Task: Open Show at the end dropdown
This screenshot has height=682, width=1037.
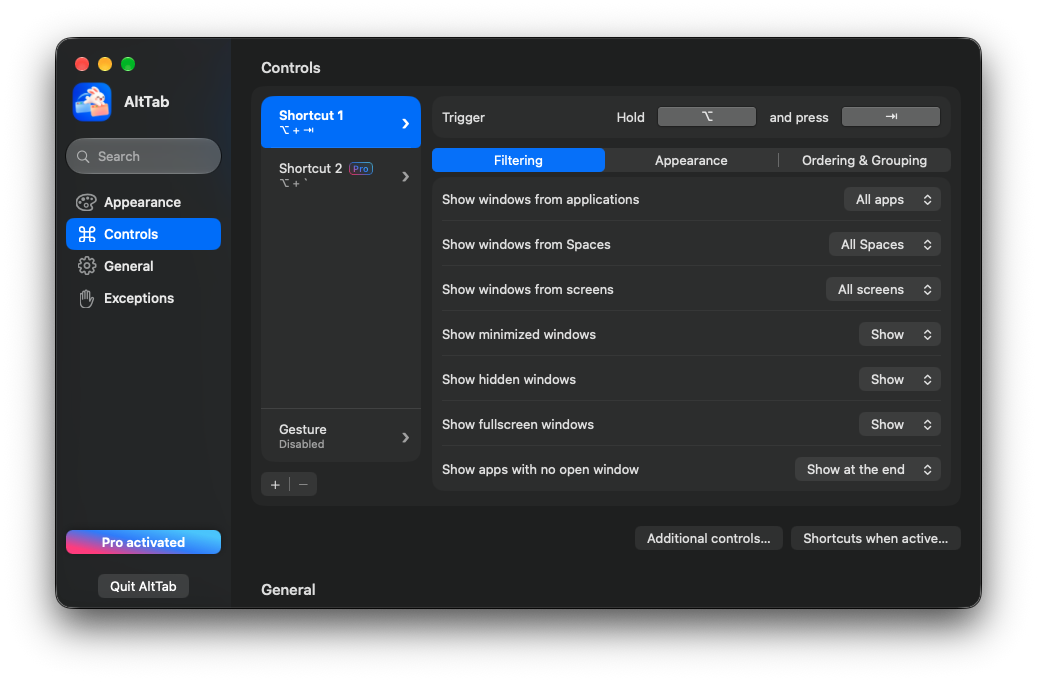Action: [x=868, y=470]
